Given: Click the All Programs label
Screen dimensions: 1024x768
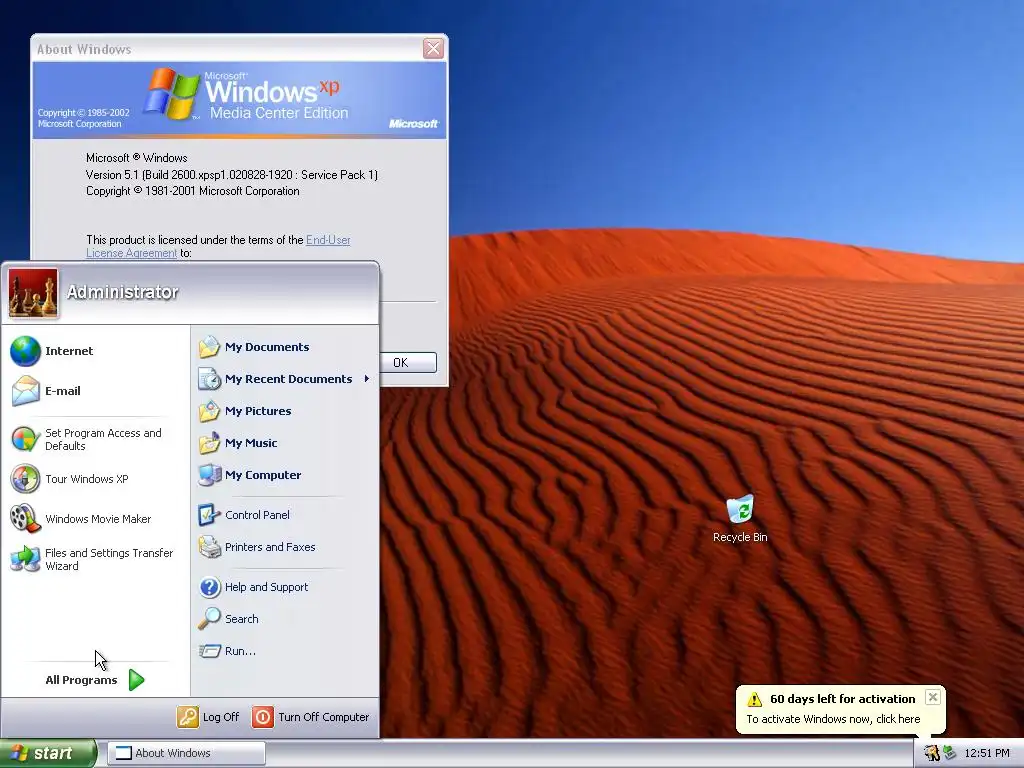Looking at the screenshot, I should tap(81, 680).
